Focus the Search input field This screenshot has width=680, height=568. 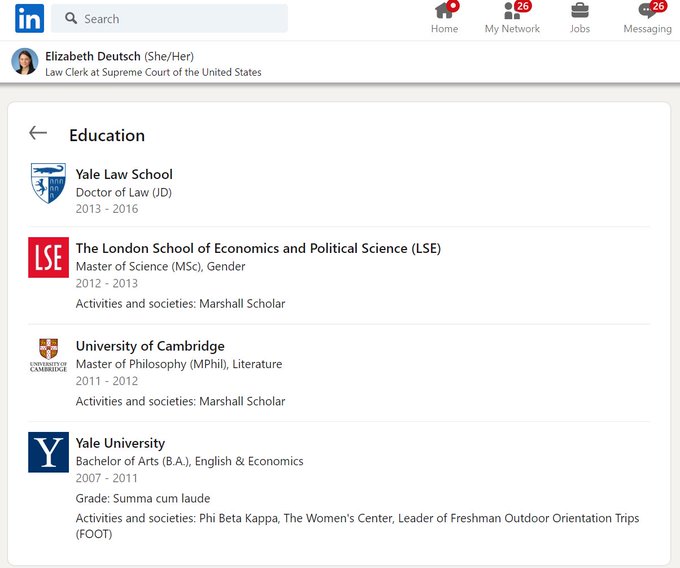click(x=169, y=19)
